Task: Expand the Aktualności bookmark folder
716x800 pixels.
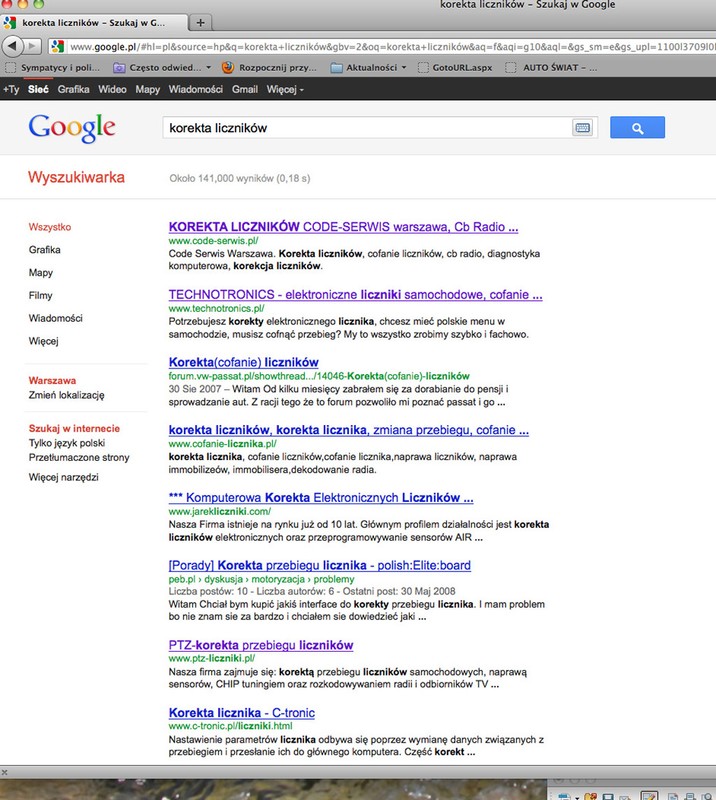Action: pos(368,67)
